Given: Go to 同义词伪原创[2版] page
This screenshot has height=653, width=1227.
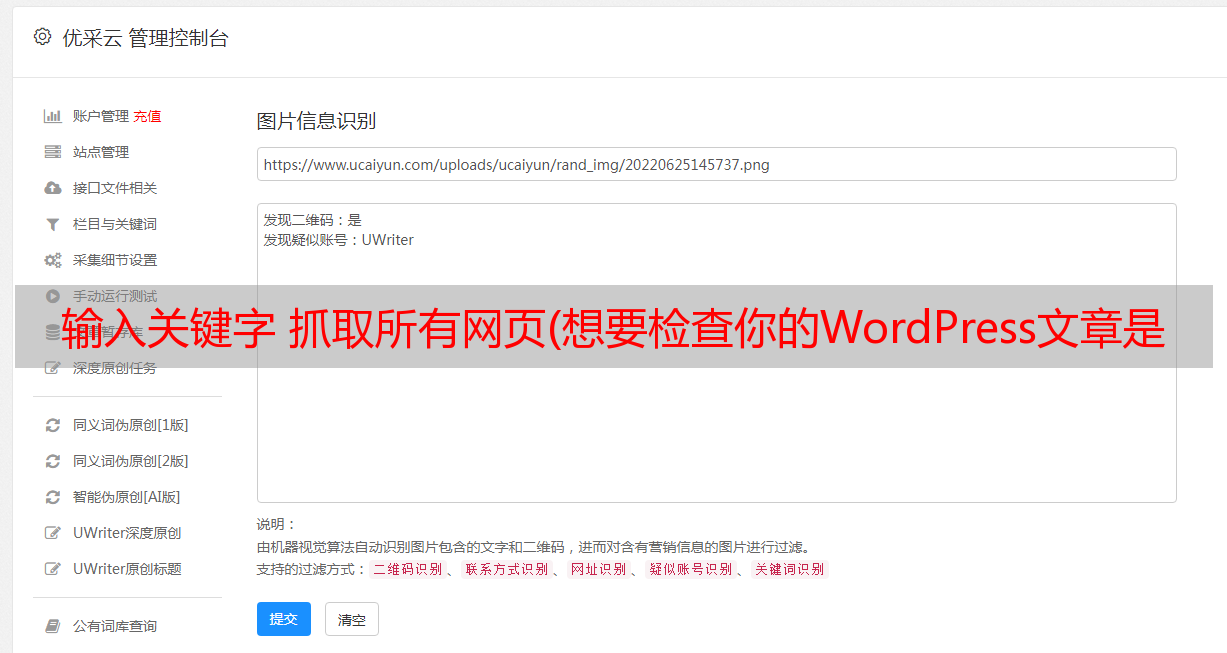Looking at the screenshot, I should (131, 461).
